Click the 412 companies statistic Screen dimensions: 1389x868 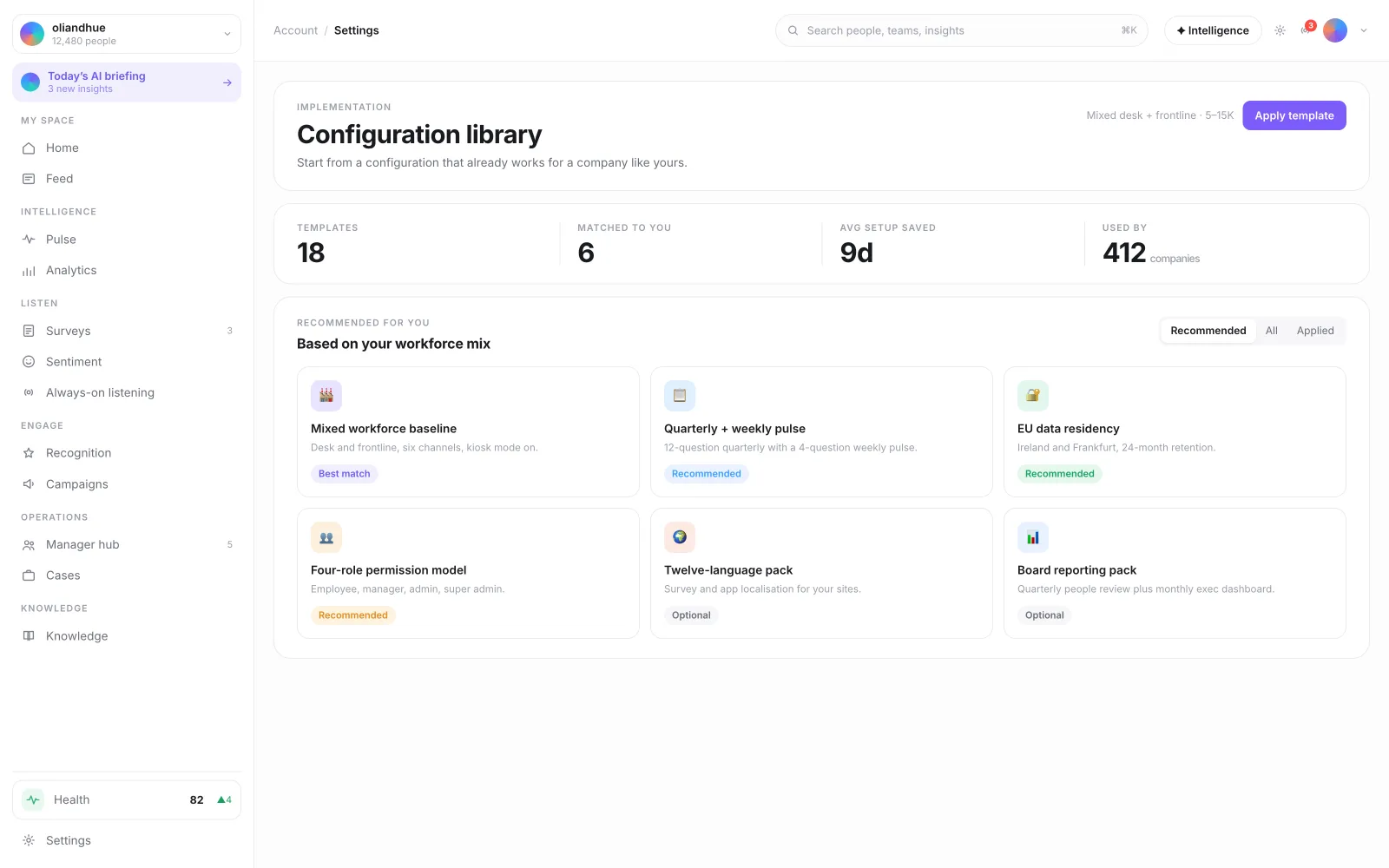(1151, 253)
